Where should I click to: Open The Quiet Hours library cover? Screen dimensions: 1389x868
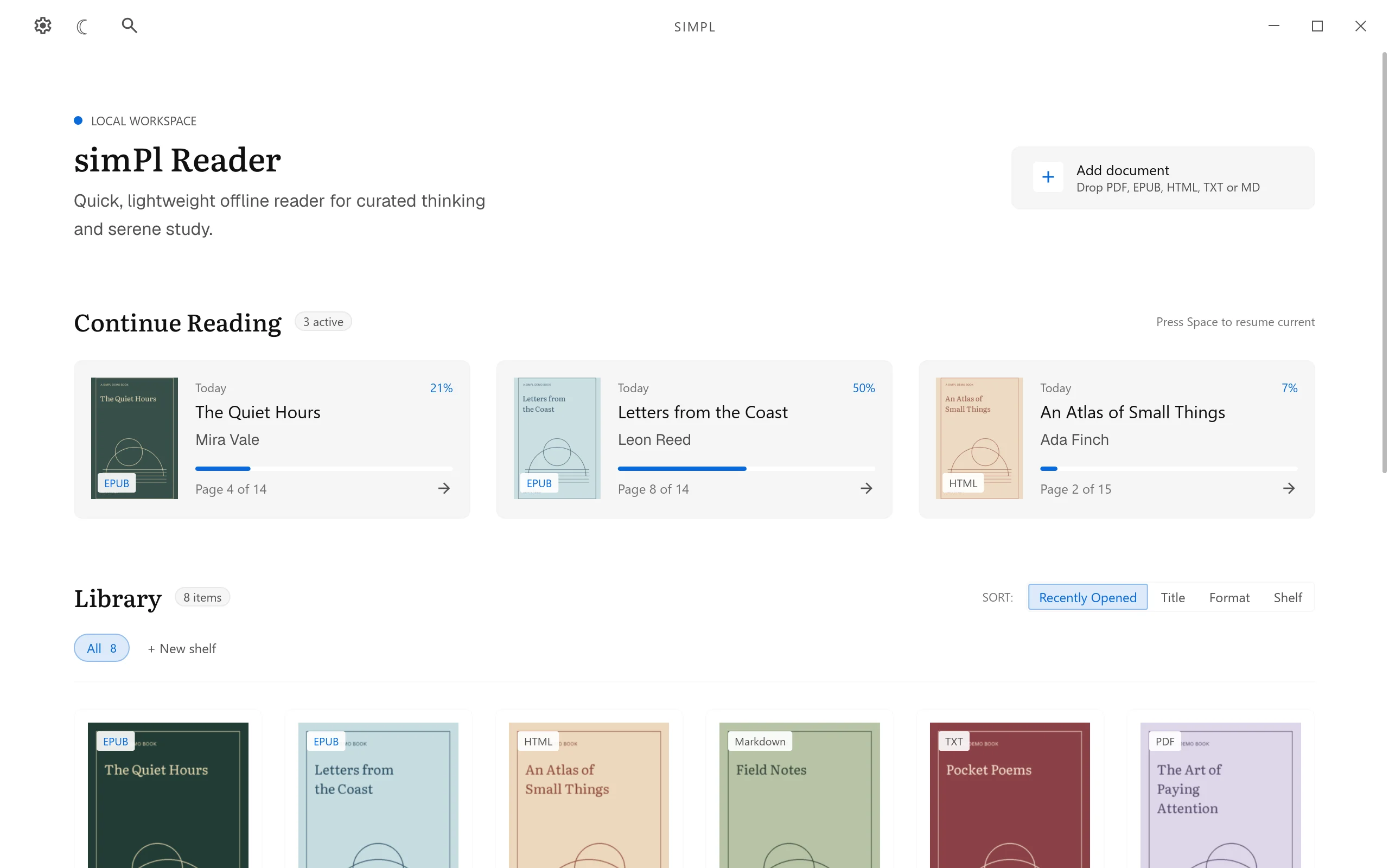(x=168, y=795)
